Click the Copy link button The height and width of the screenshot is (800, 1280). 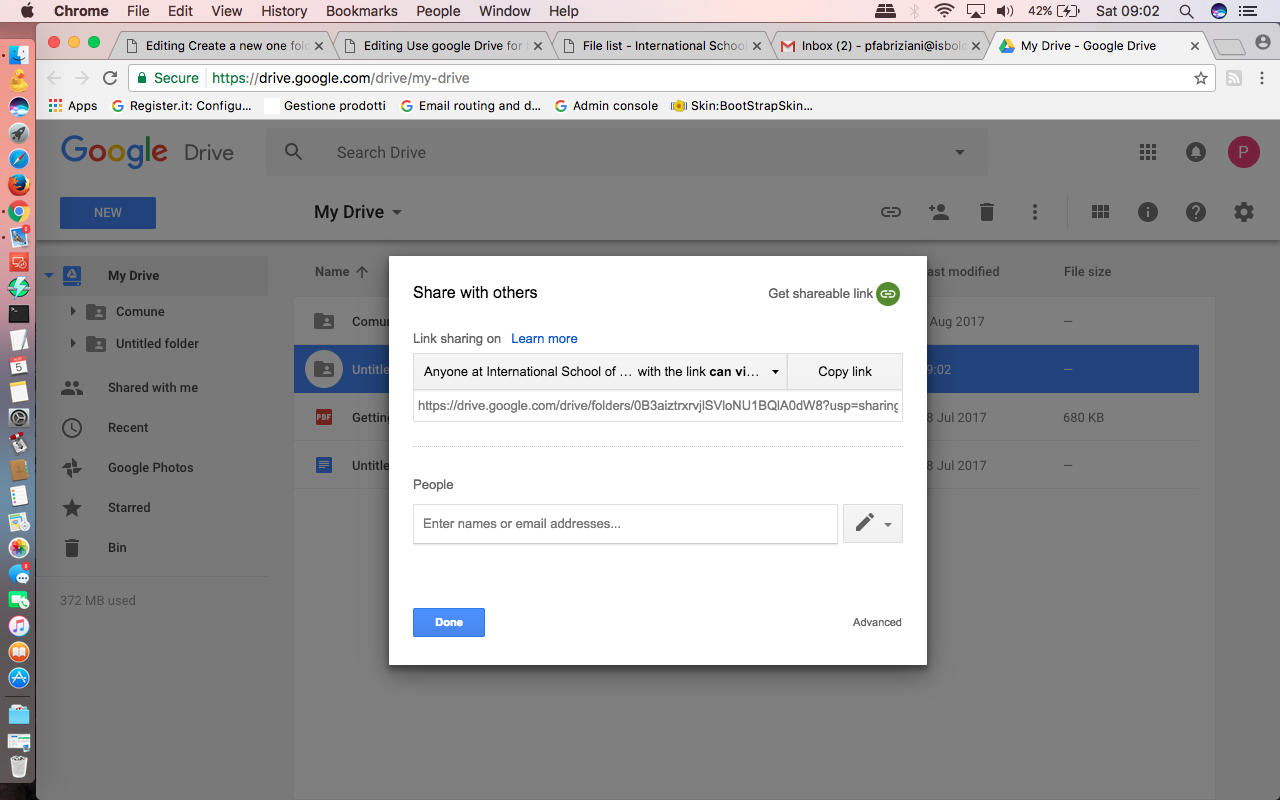(x=845, y=371)
